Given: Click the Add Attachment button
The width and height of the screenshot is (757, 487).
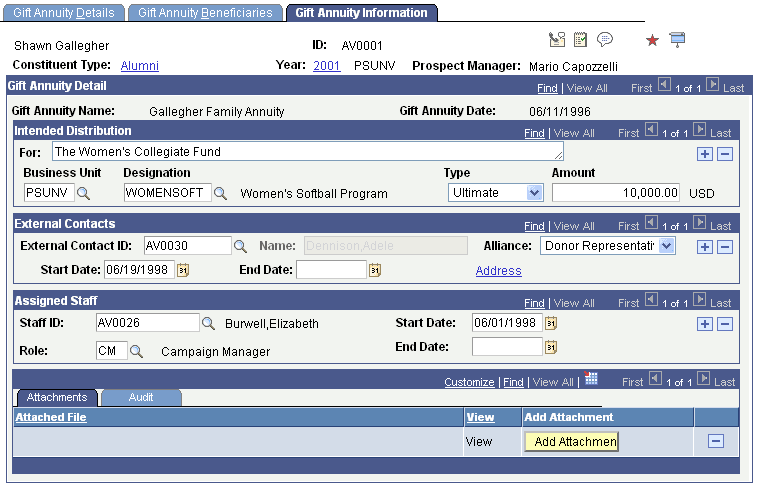Looking at the screenshot, I should coord(571,442).
